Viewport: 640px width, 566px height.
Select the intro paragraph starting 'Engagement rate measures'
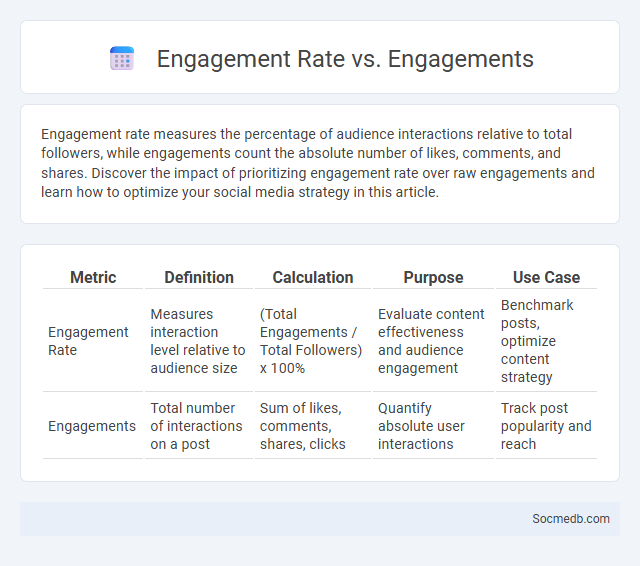[318, 163]
